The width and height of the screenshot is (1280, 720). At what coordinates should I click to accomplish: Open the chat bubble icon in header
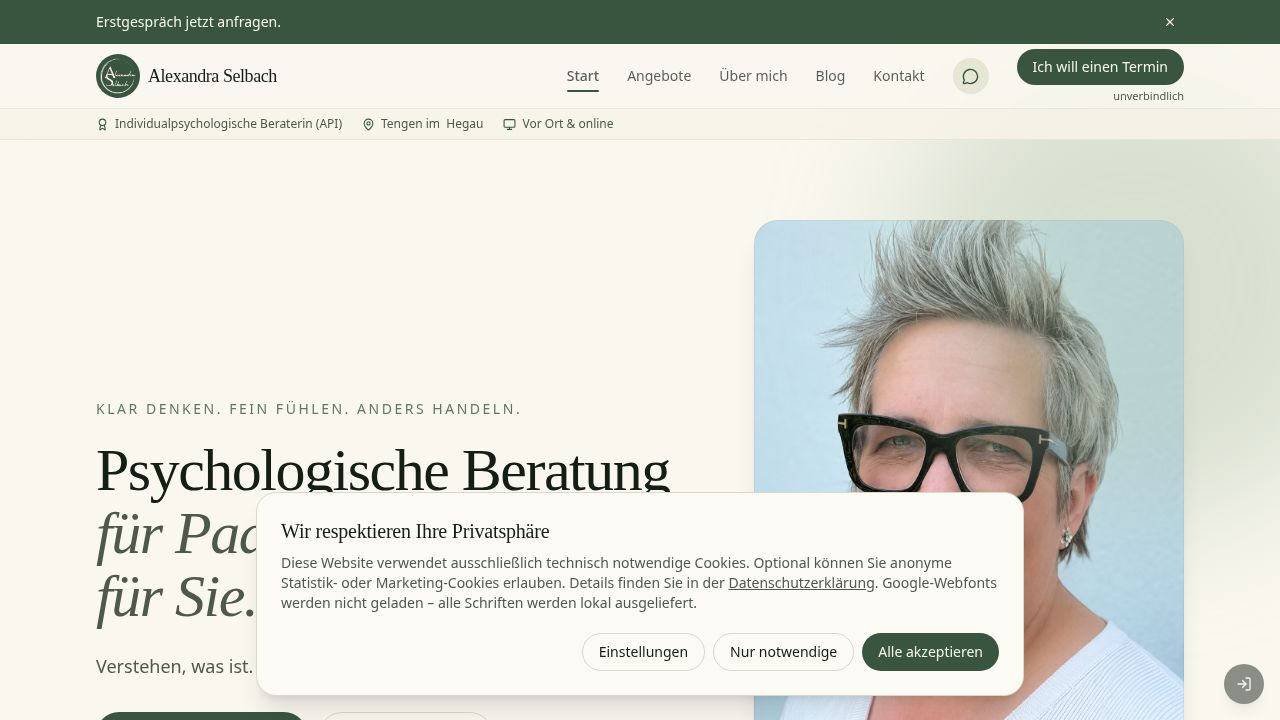[970, 76]
